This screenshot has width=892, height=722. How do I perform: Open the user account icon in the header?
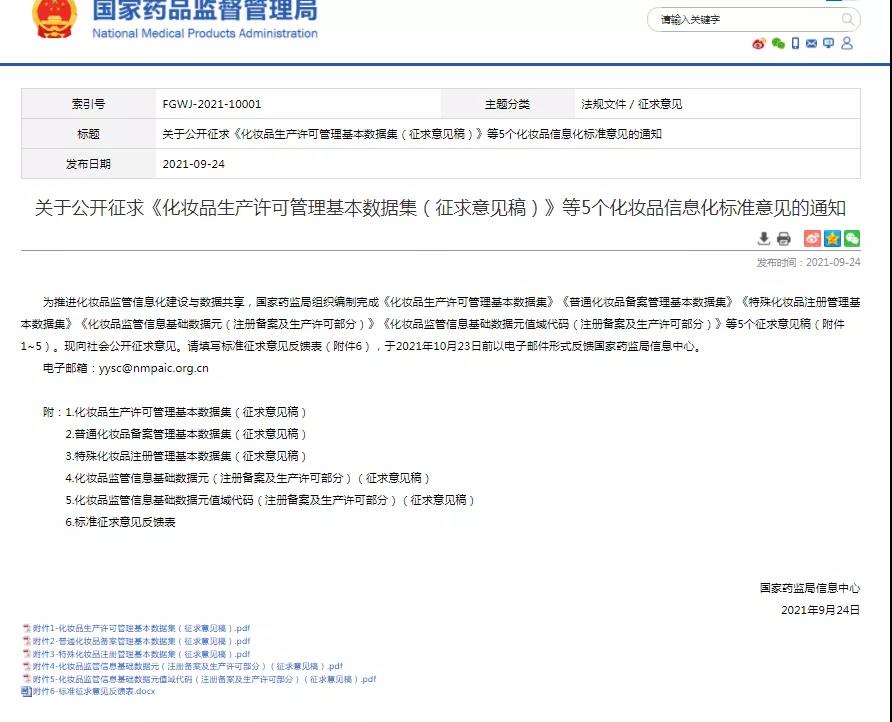[x=847, y=44]
